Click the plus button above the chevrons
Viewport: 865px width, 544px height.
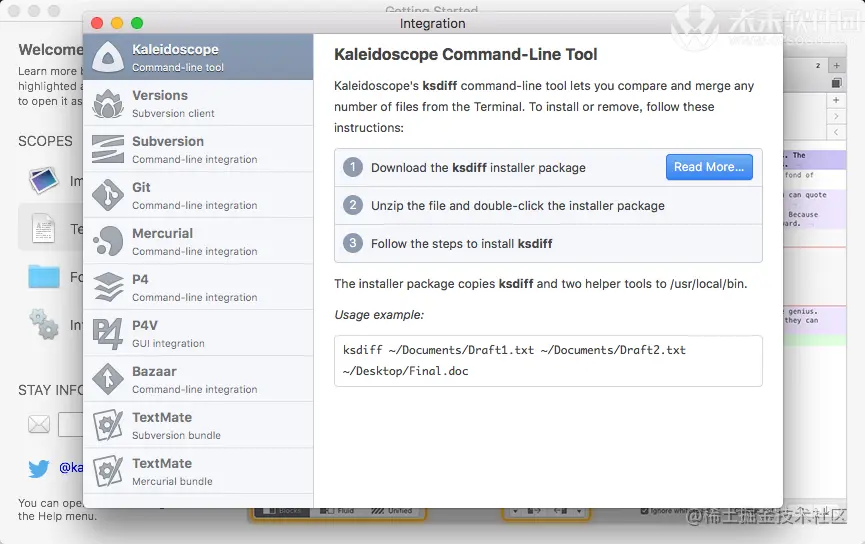[836, 100]
